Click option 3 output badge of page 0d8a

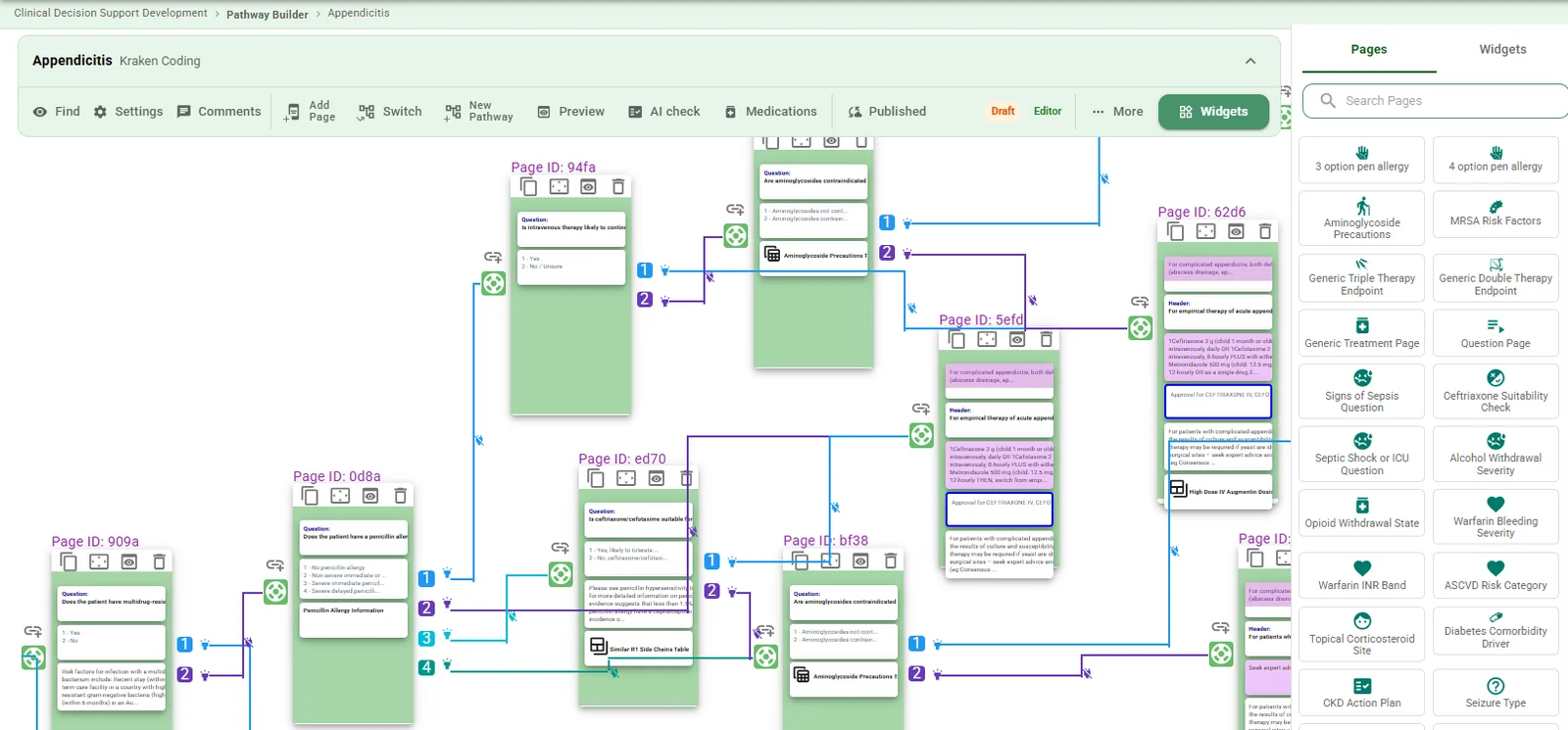click(x=426, y=639)
